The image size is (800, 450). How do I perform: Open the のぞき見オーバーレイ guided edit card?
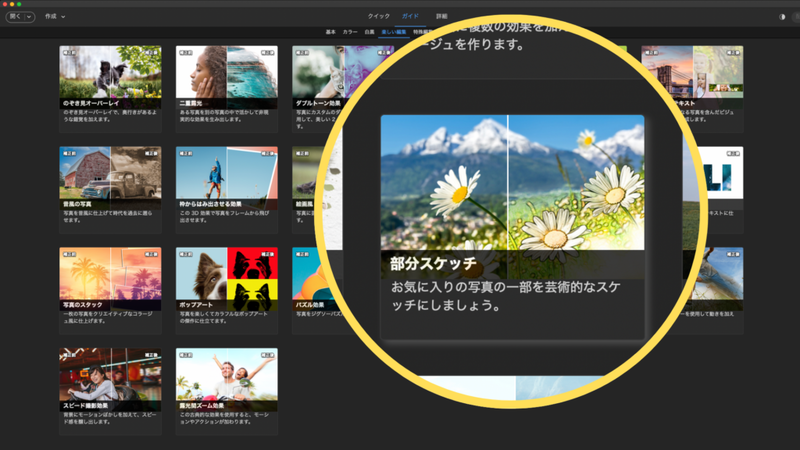pyautogui.click(x=110, y=89)
